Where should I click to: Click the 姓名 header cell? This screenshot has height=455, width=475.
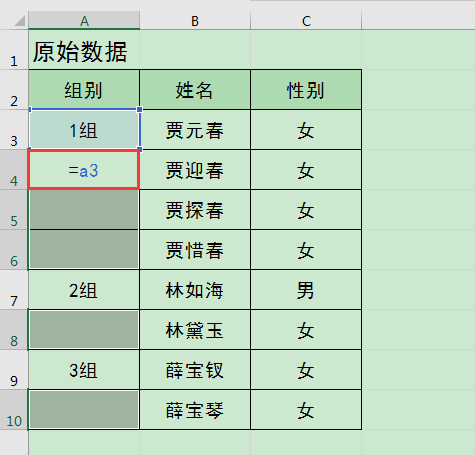[x=195, y=90]
